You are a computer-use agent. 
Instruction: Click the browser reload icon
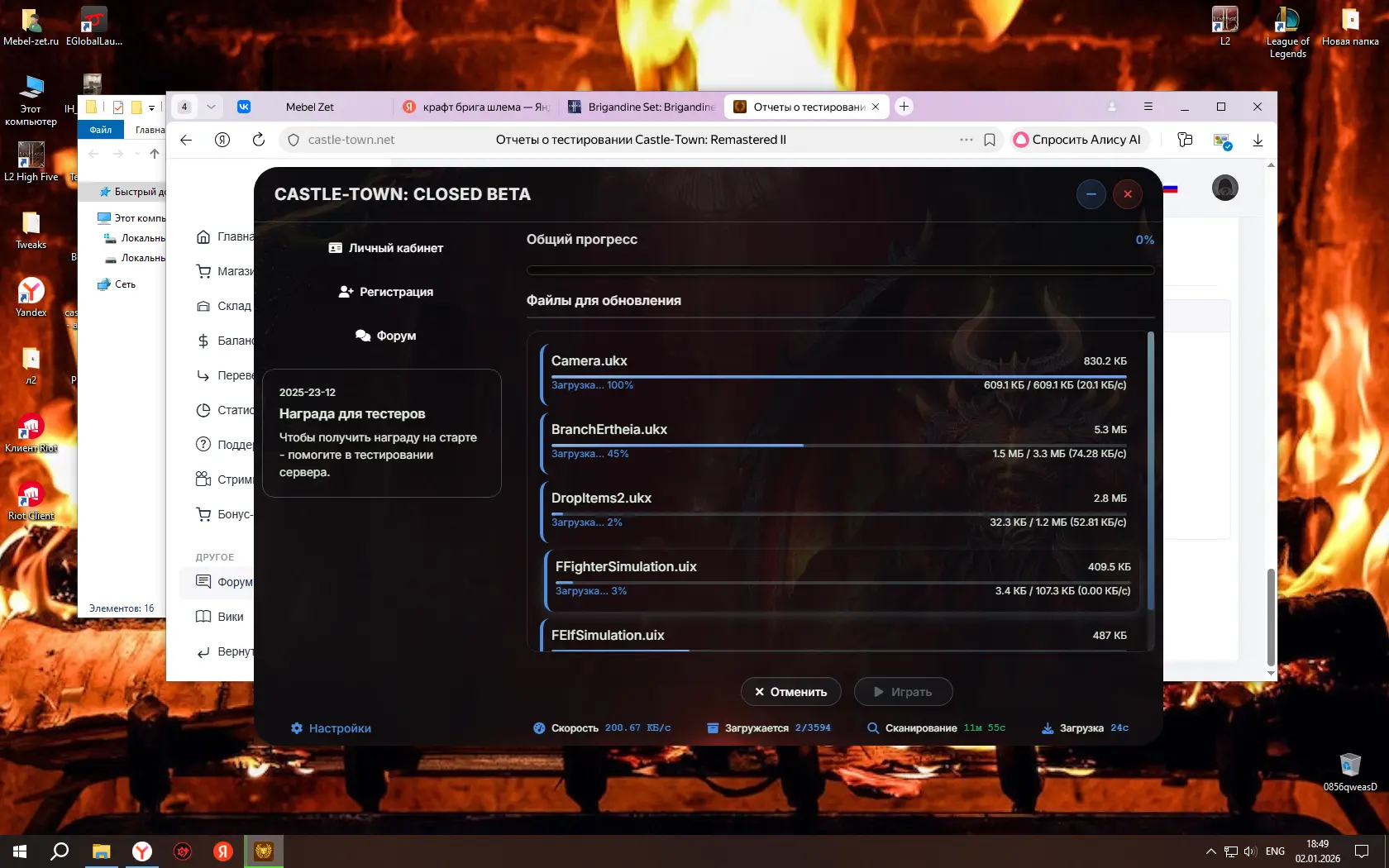pyautogui.click(x=259, y=140)
